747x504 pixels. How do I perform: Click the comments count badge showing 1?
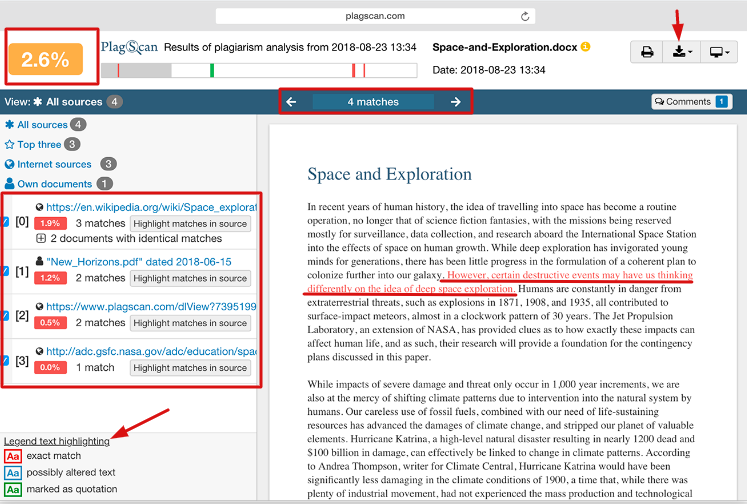722,101
